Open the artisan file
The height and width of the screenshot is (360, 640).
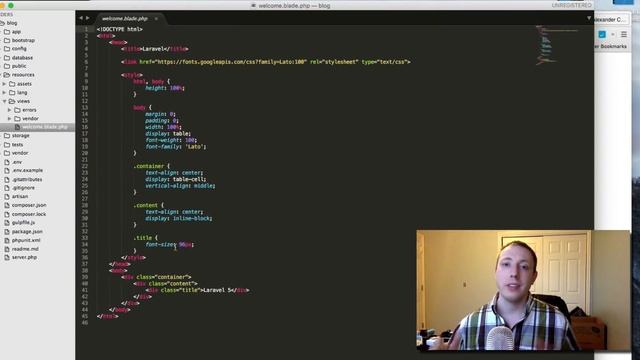point(20,197)
